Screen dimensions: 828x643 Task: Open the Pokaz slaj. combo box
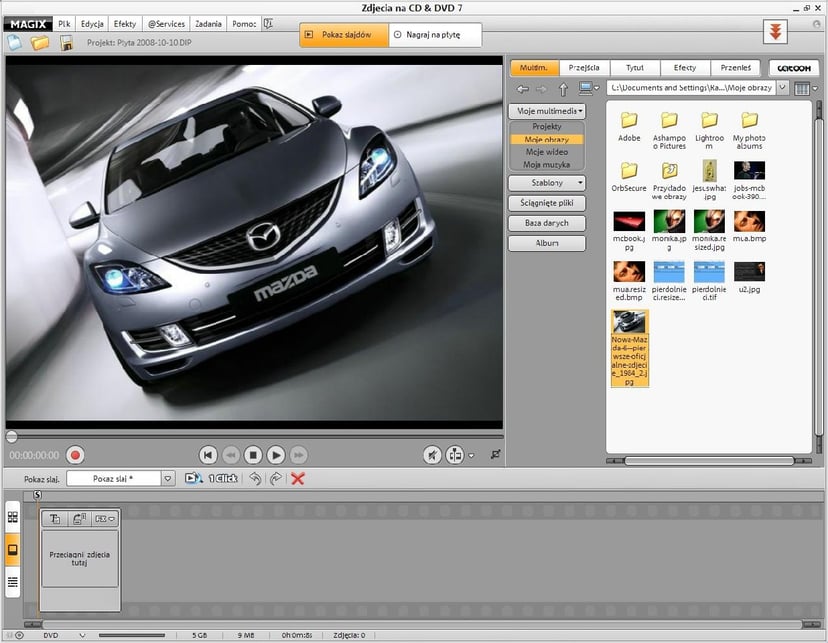121,479
